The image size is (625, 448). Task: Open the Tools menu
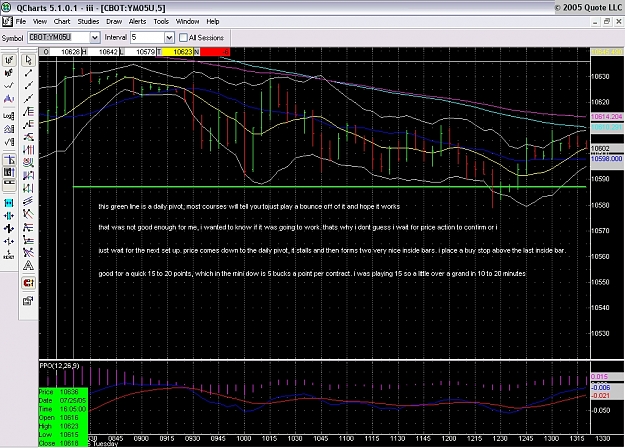click(161, 22)
